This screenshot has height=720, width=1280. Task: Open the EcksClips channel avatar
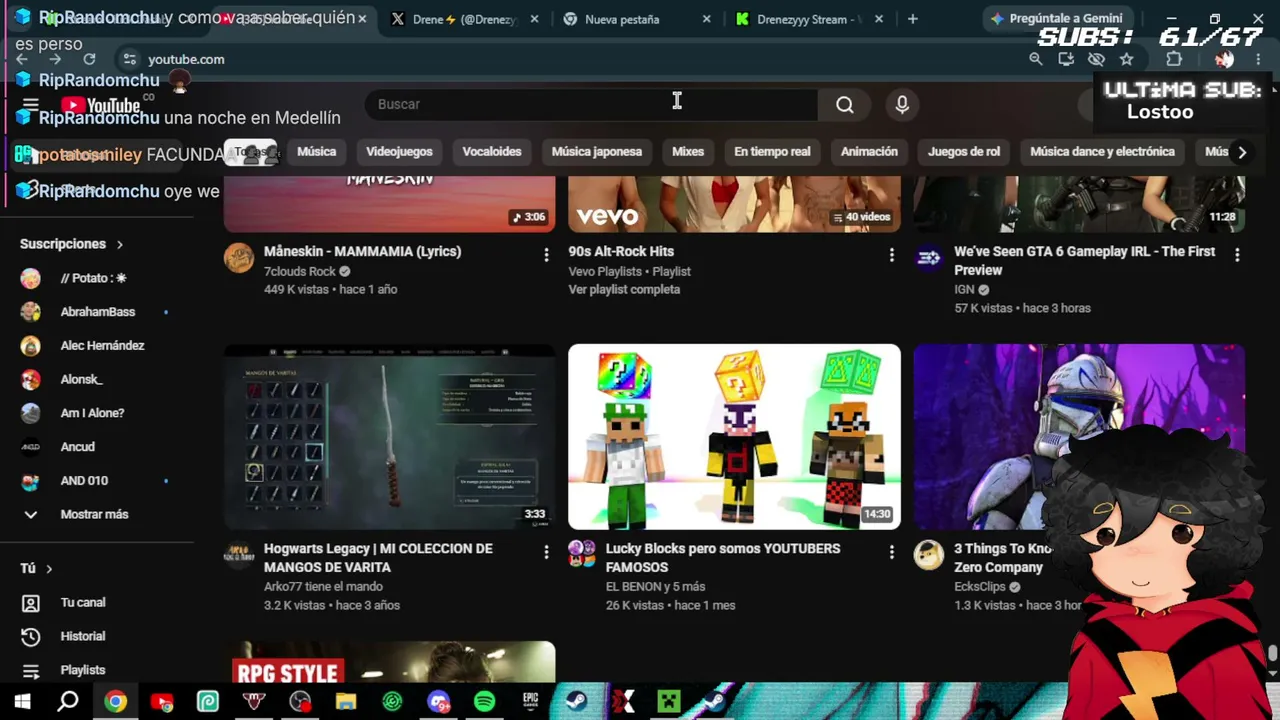click(929, 555)
